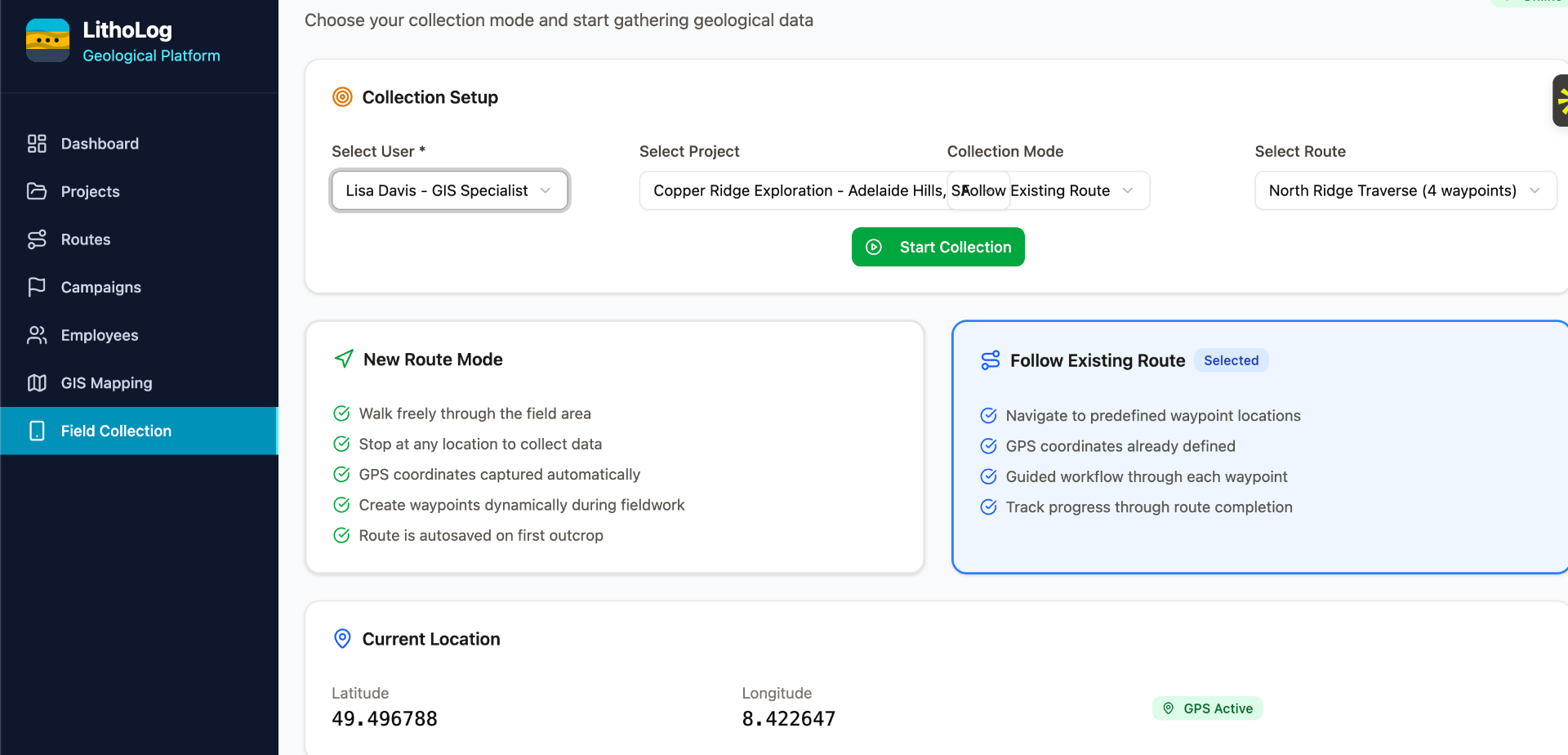The height and width of the screenshot is (755, 1568).
Task: Select the Follow Existing Route card
Action: click(1259, 447)
